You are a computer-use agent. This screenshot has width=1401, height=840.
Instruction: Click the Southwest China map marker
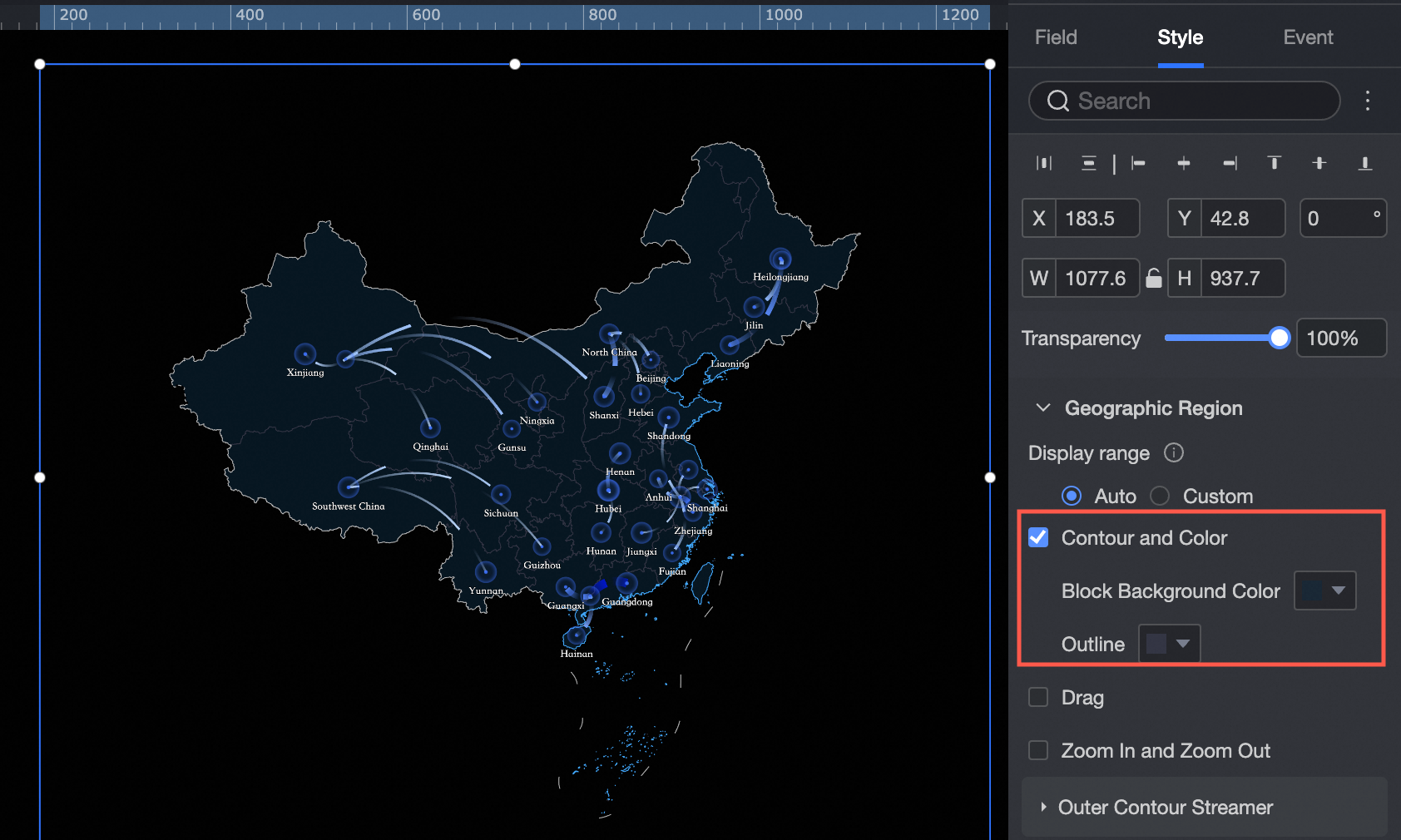pyautogui.click(x=349, y=487)
